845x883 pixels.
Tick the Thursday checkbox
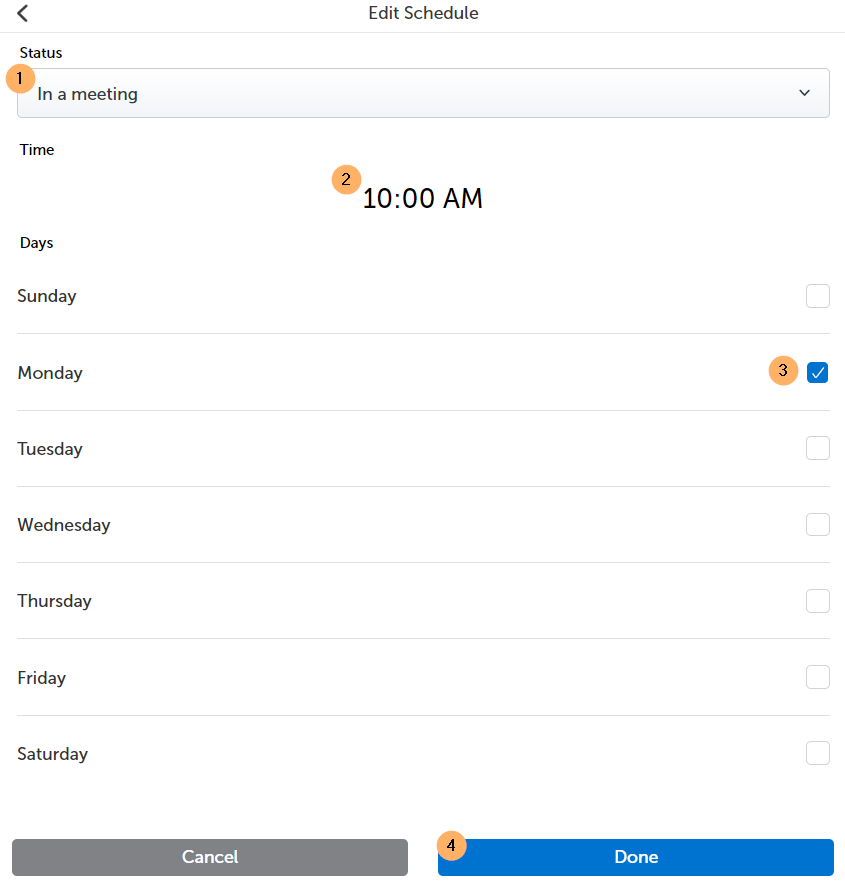817,601
